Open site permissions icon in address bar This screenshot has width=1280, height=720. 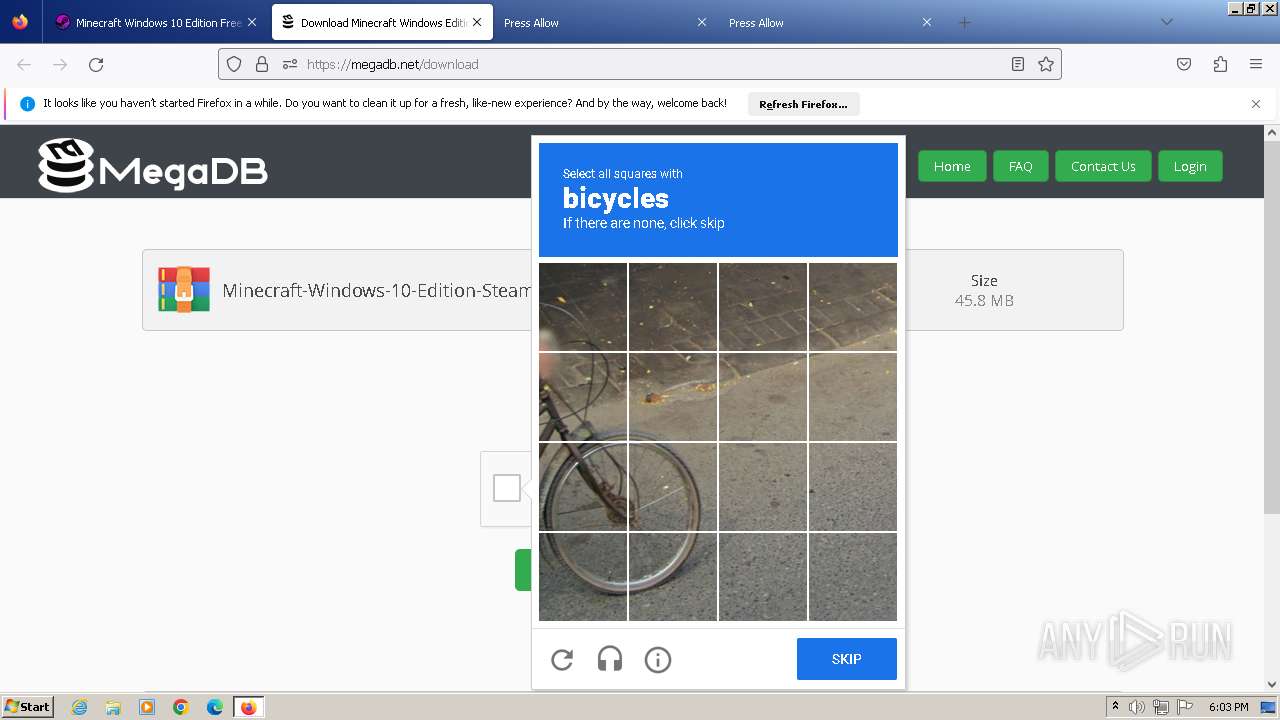coord(290,64)
